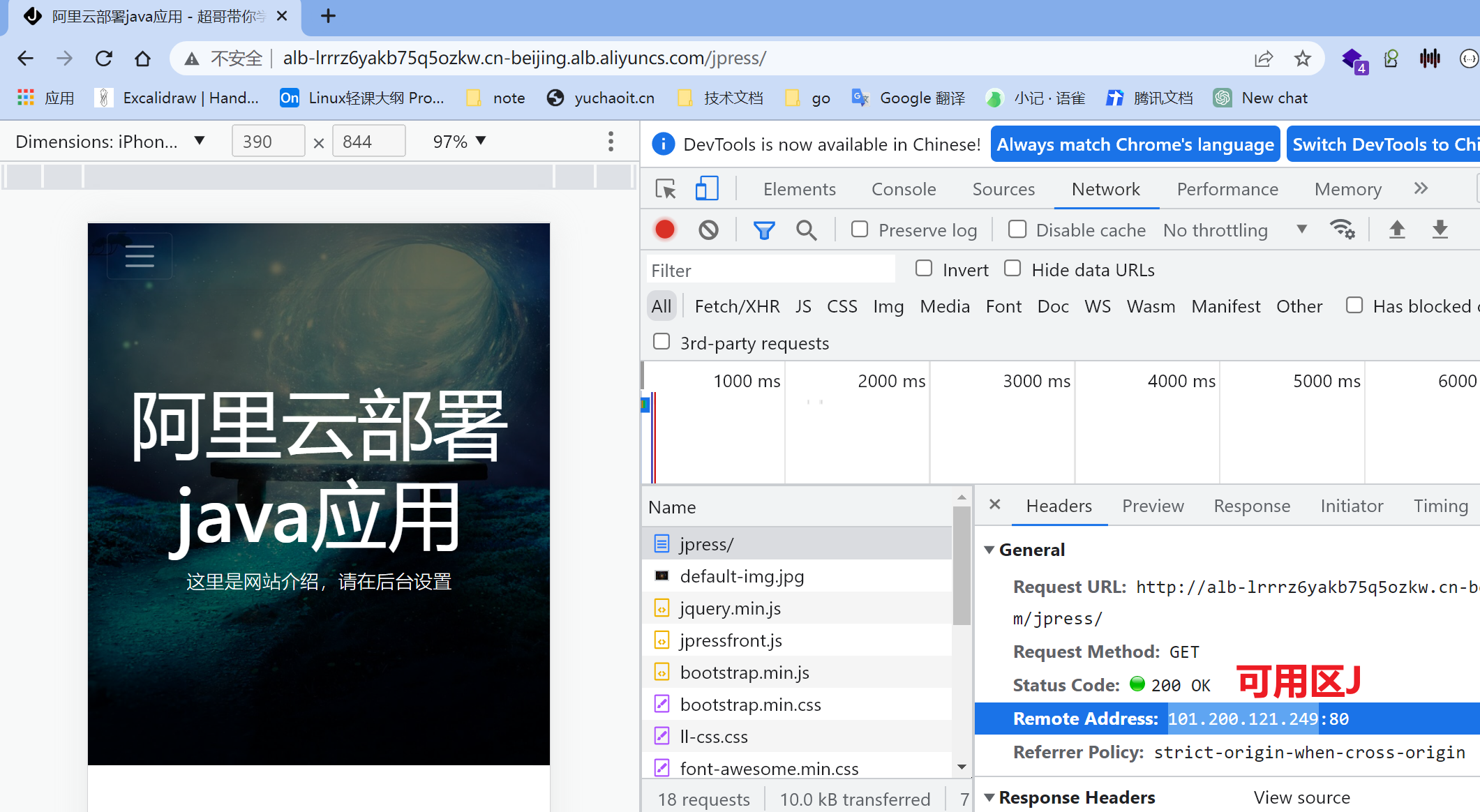Click View source in Response Headers
1480x812 pixels.
pyautogui.click(x=1301, y=797)
